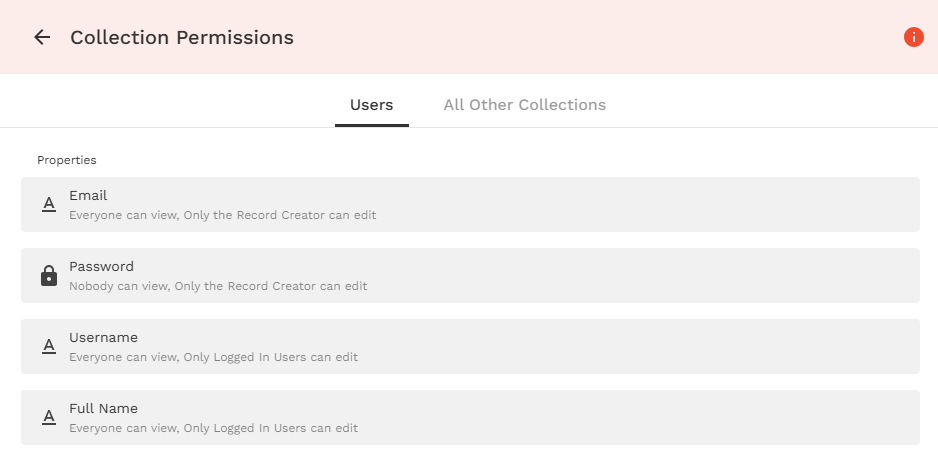Click the text-type icon beside Email

pos(48,205)
